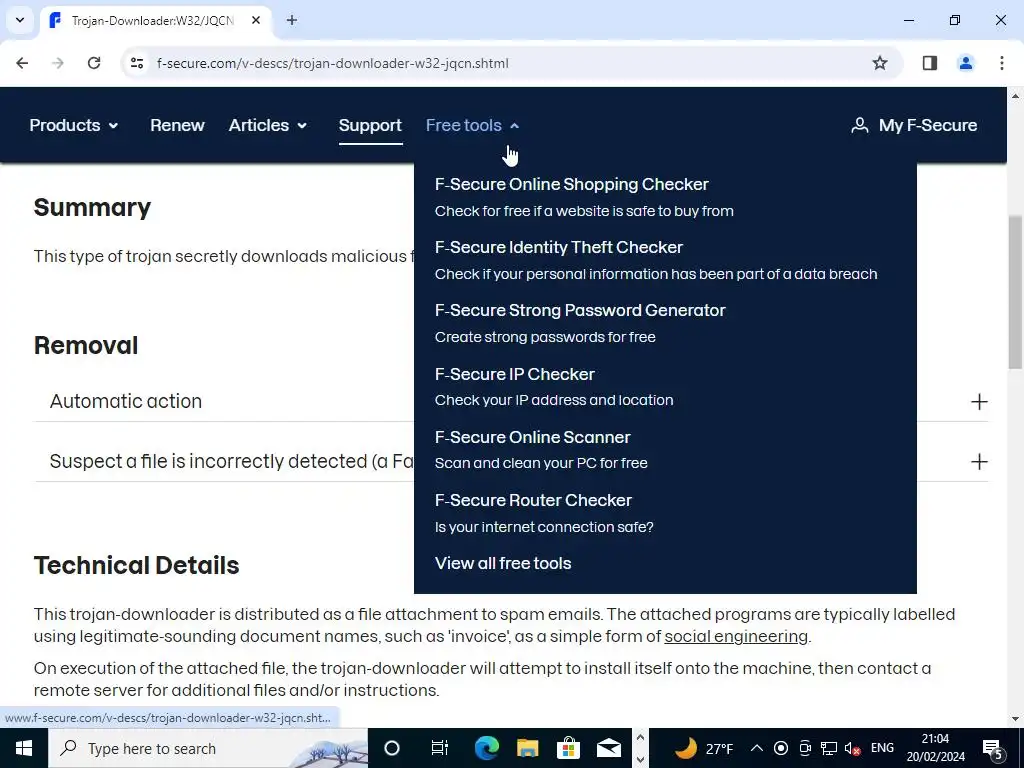1024x768 pixels.
Task: Click the page vertical scrollbar thumb
Action: [1016, 293]
